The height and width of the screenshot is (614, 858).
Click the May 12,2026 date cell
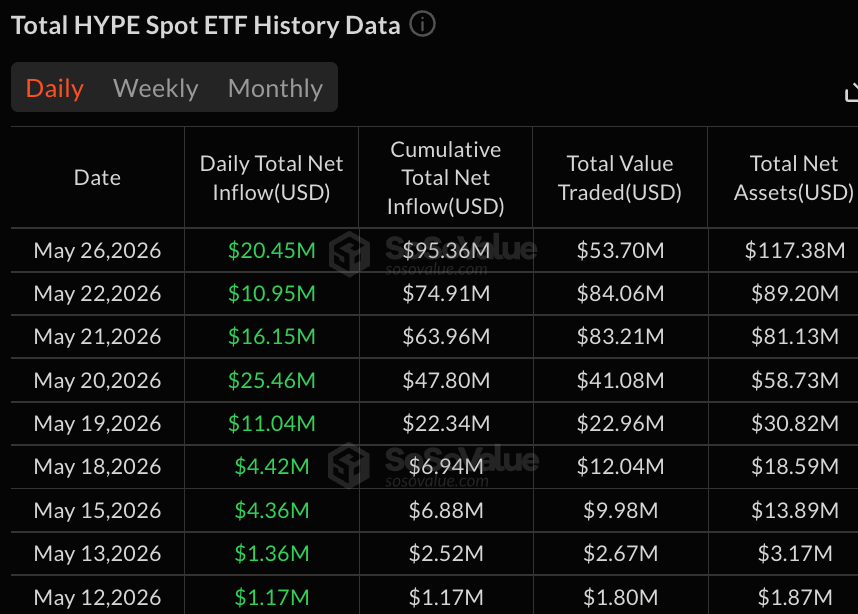click(97, 597)
